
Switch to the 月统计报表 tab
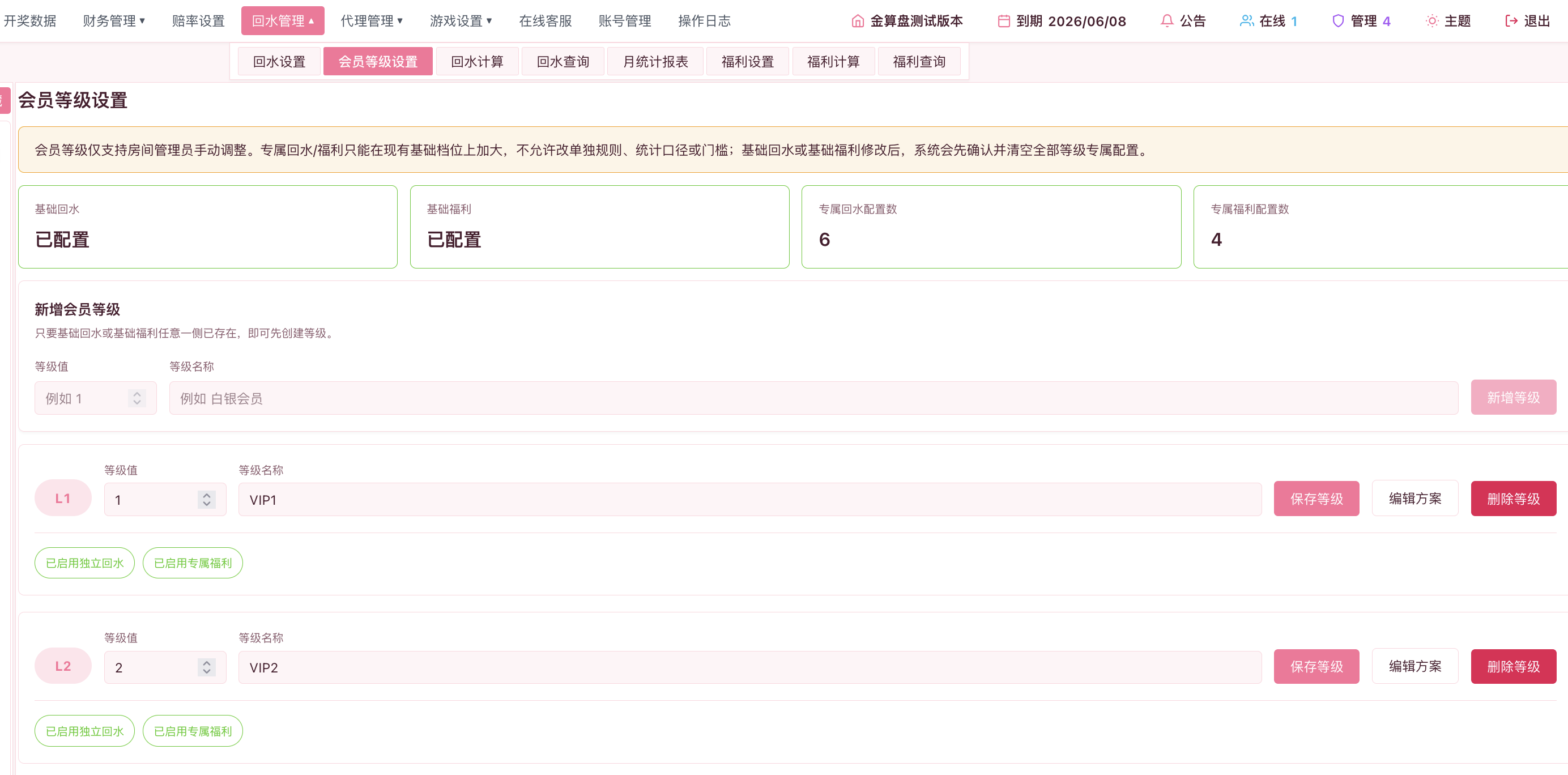(655, 62)
